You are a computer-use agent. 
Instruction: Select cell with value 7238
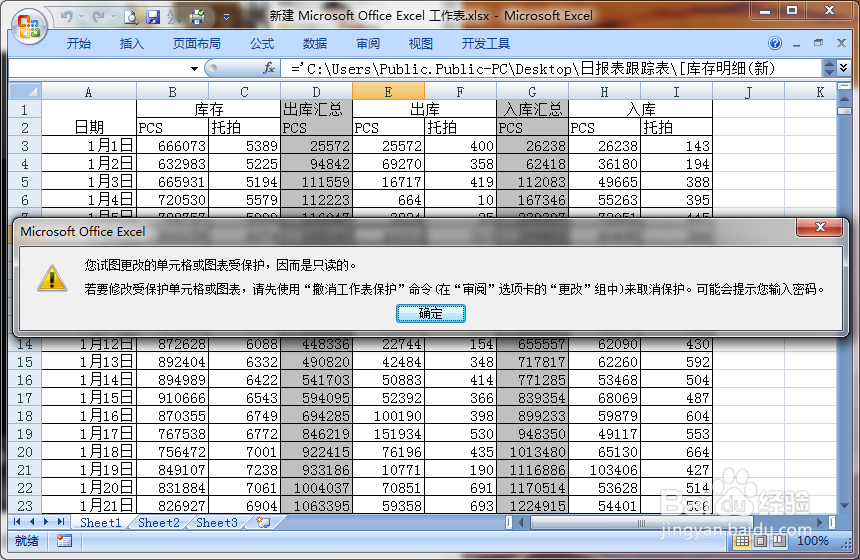[x=245, y=470]
